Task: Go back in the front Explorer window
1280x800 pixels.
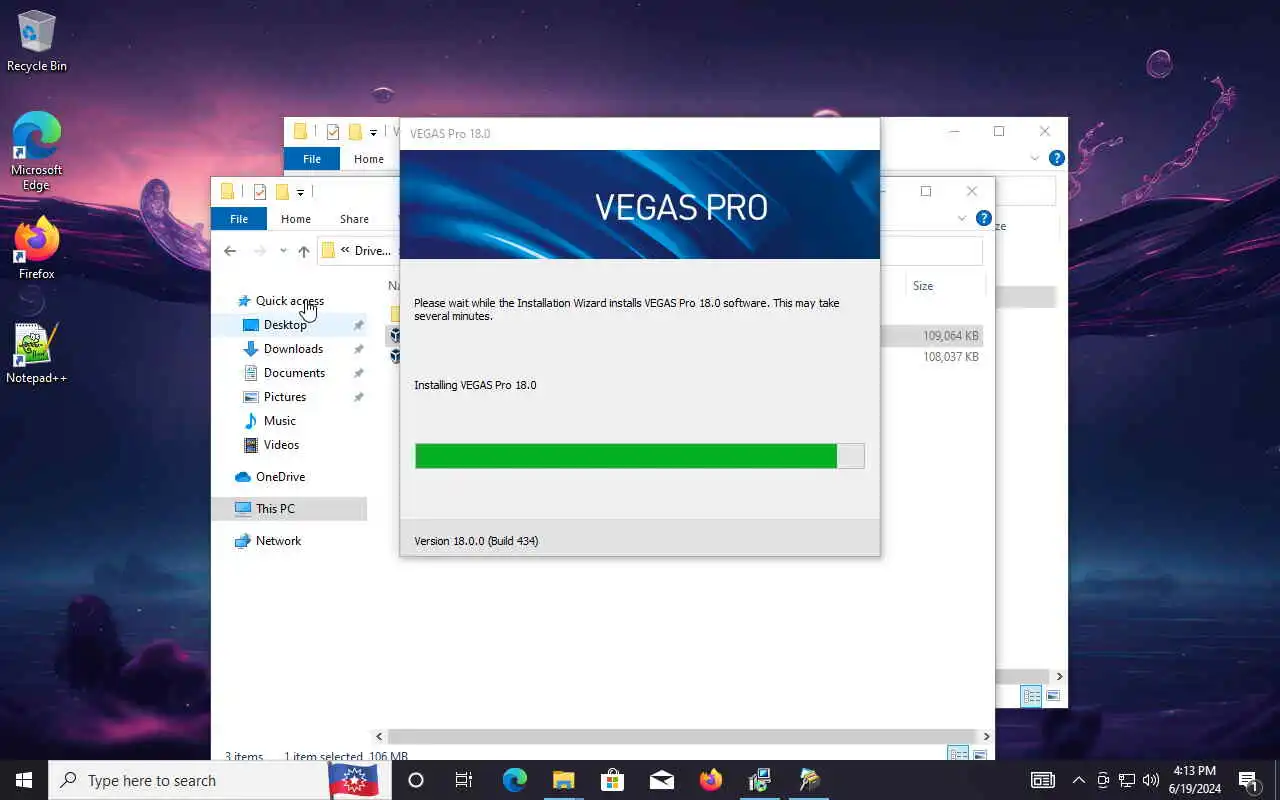Action: (x=230, y=251)
